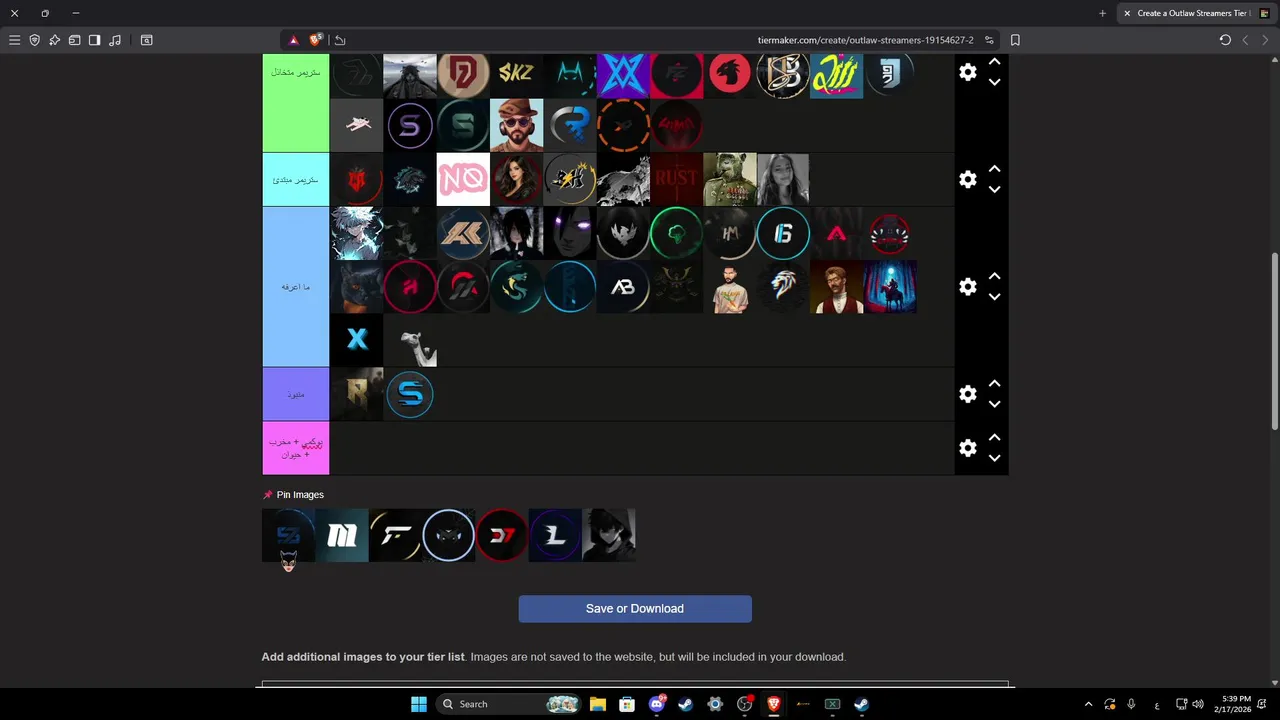Move blue tier row up
This screenshot has width=1280, height=720.
[x=994, y=276]
